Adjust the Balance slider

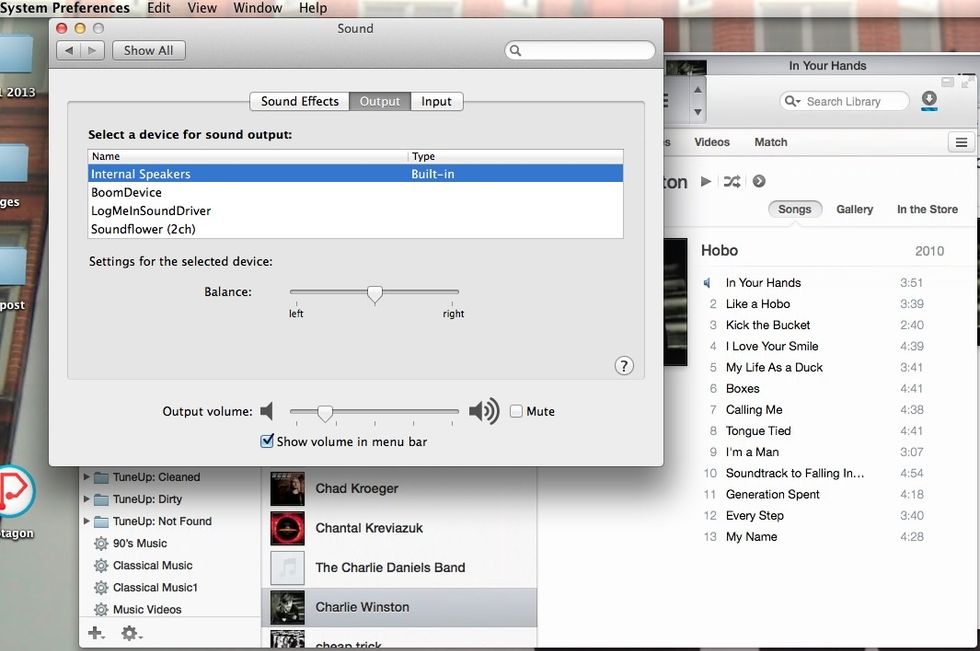(375, 293)
